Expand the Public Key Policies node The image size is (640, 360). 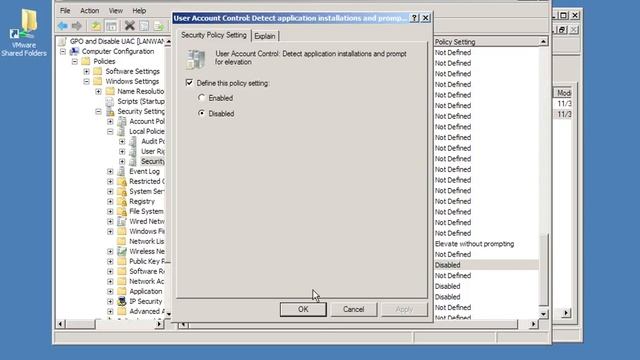(110, 262)
